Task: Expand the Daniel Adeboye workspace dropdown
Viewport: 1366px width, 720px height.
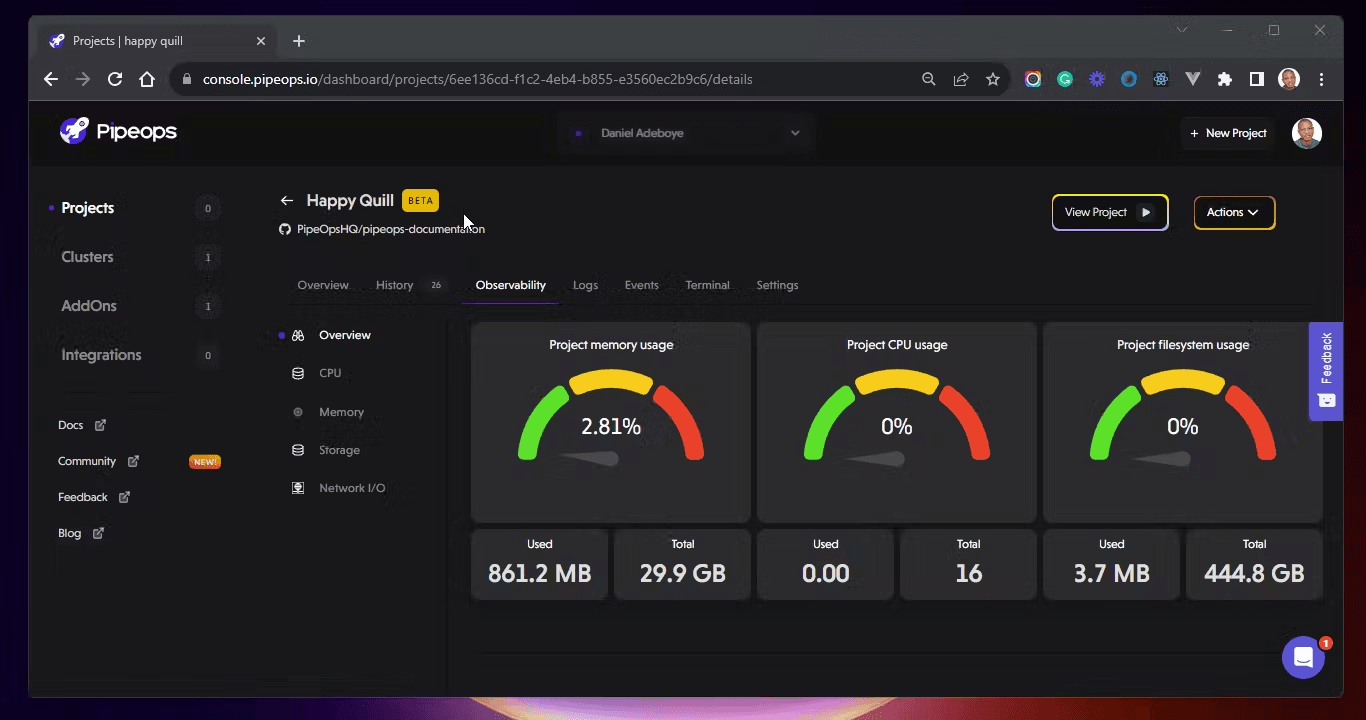Action: (686, 133)
